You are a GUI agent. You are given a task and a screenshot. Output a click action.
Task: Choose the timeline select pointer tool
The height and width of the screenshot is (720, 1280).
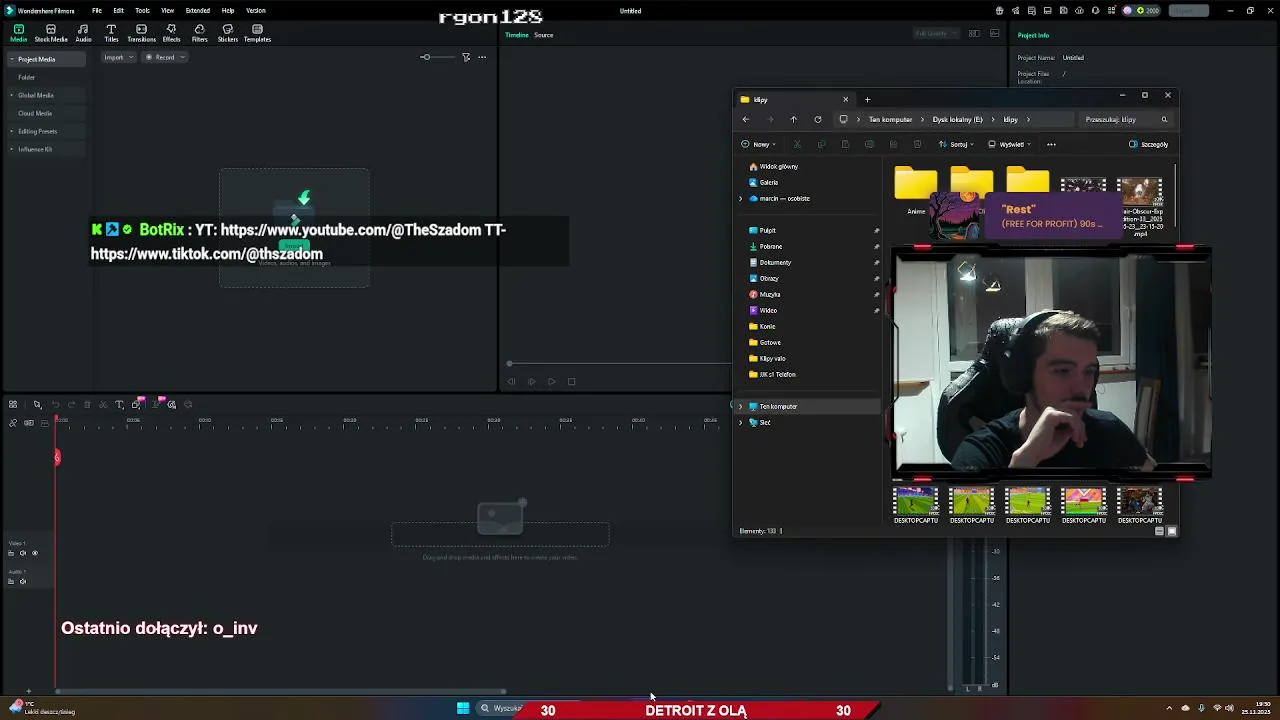tap(37, 404)
